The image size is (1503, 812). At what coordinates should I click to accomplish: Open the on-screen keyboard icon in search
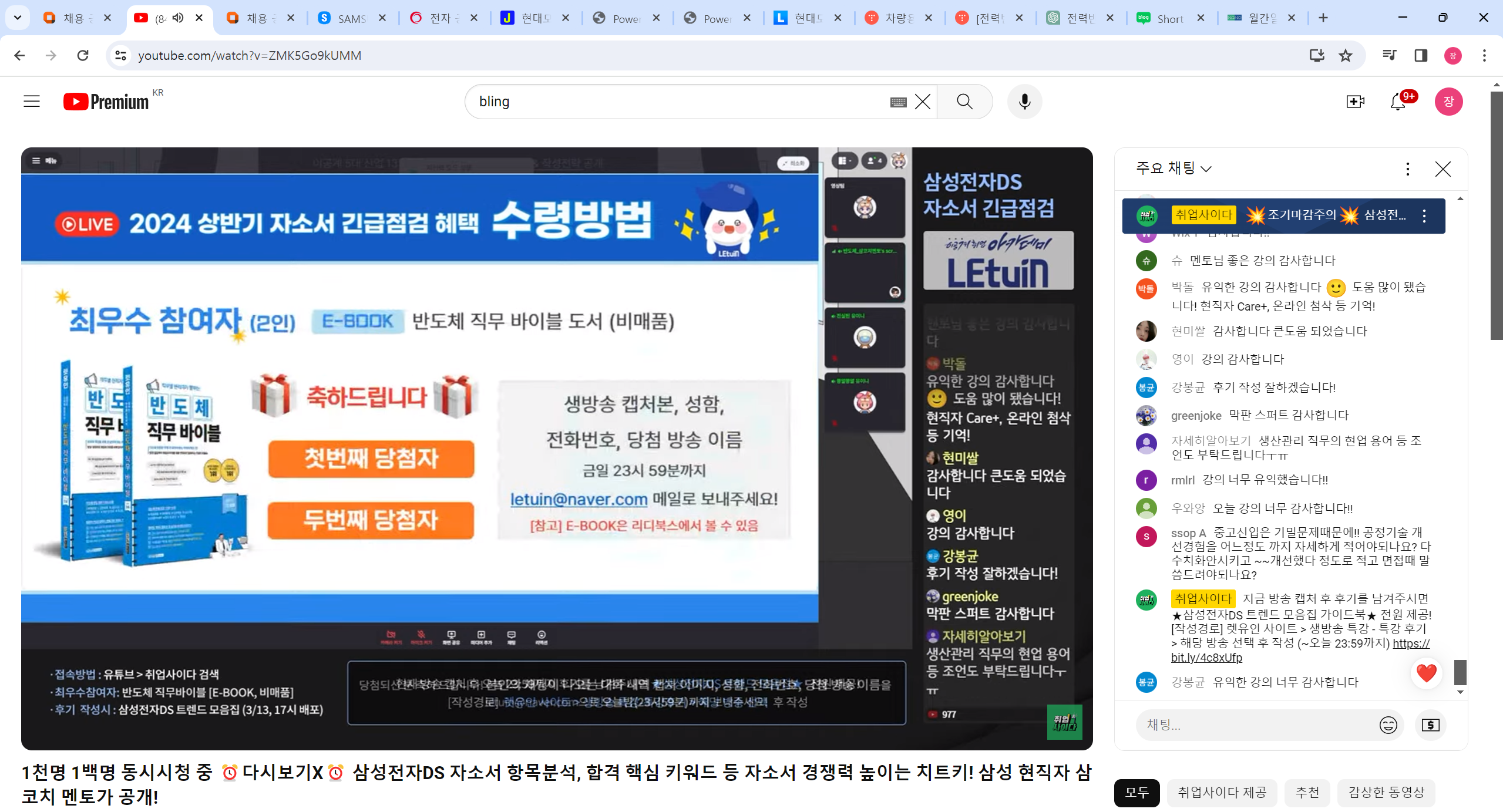pyautogui.click(x=898, y=102)
